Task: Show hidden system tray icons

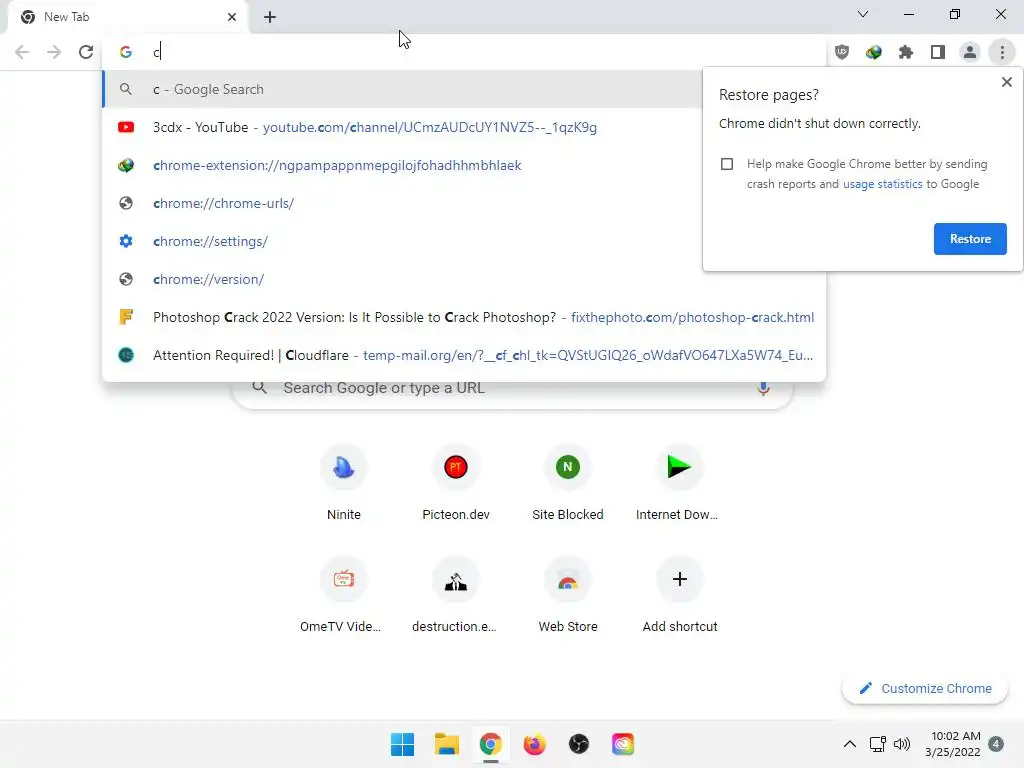Action: pyautogui.click(x=849, y=744)
